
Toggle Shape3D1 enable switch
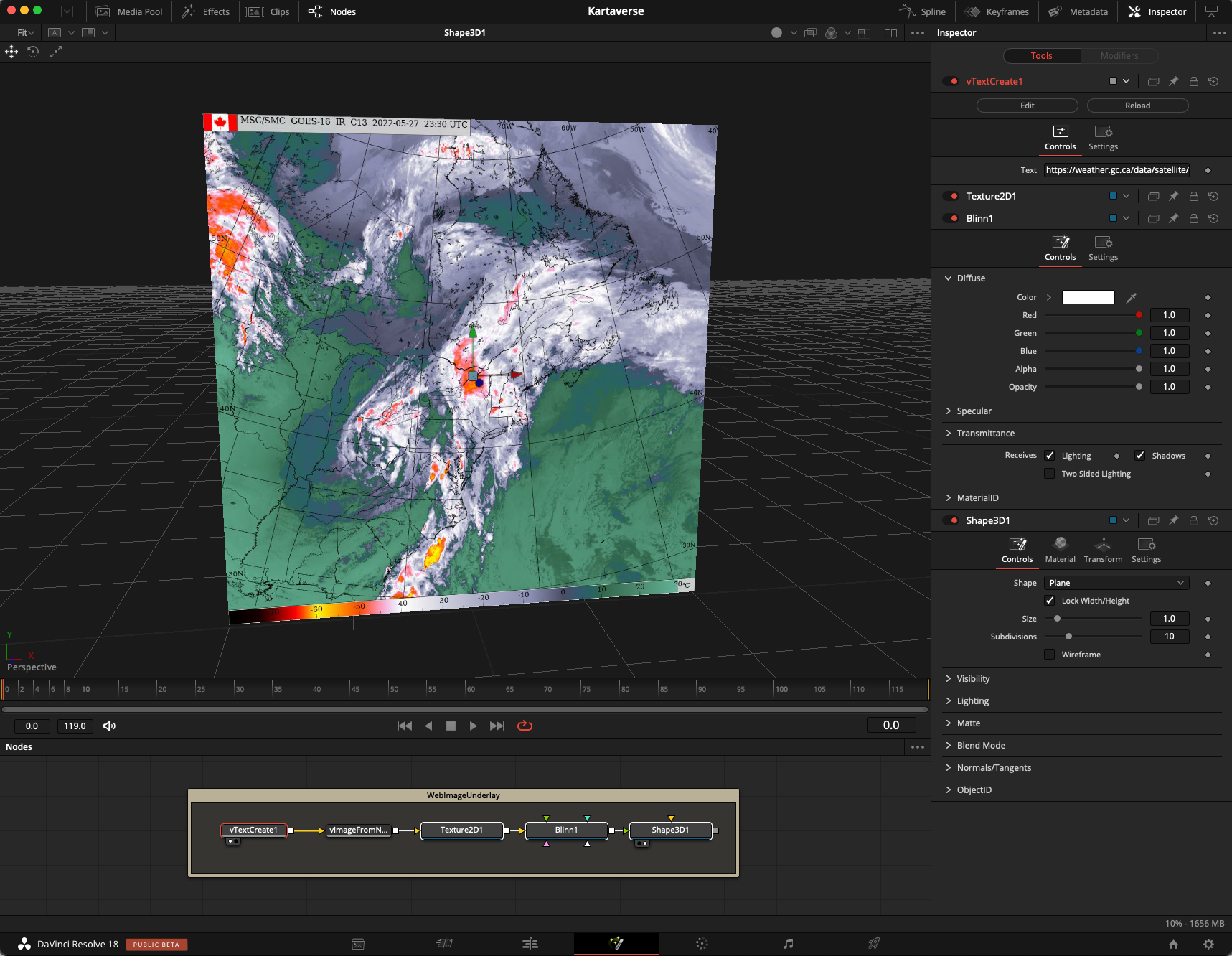pos(950,520)
